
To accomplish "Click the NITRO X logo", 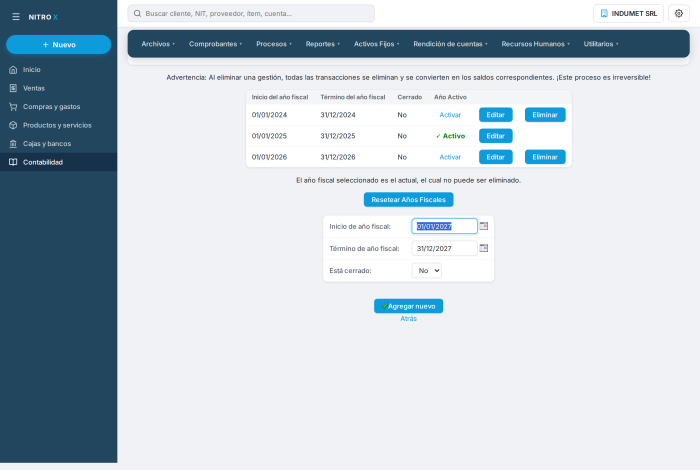I will pyautogui.click(x=43, y=17).
